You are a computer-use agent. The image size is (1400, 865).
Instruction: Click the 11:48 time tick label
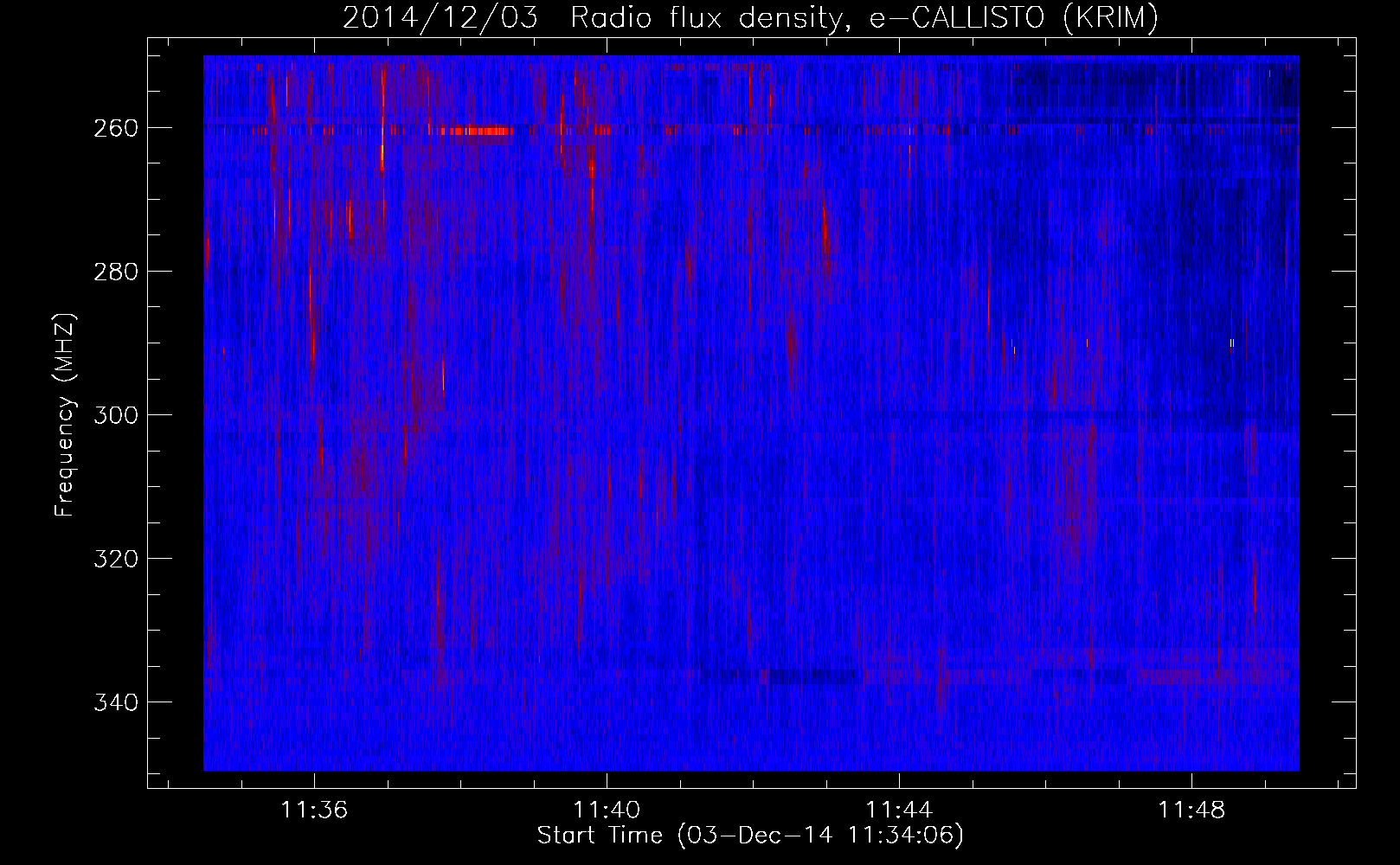(x=1191, y=810)
